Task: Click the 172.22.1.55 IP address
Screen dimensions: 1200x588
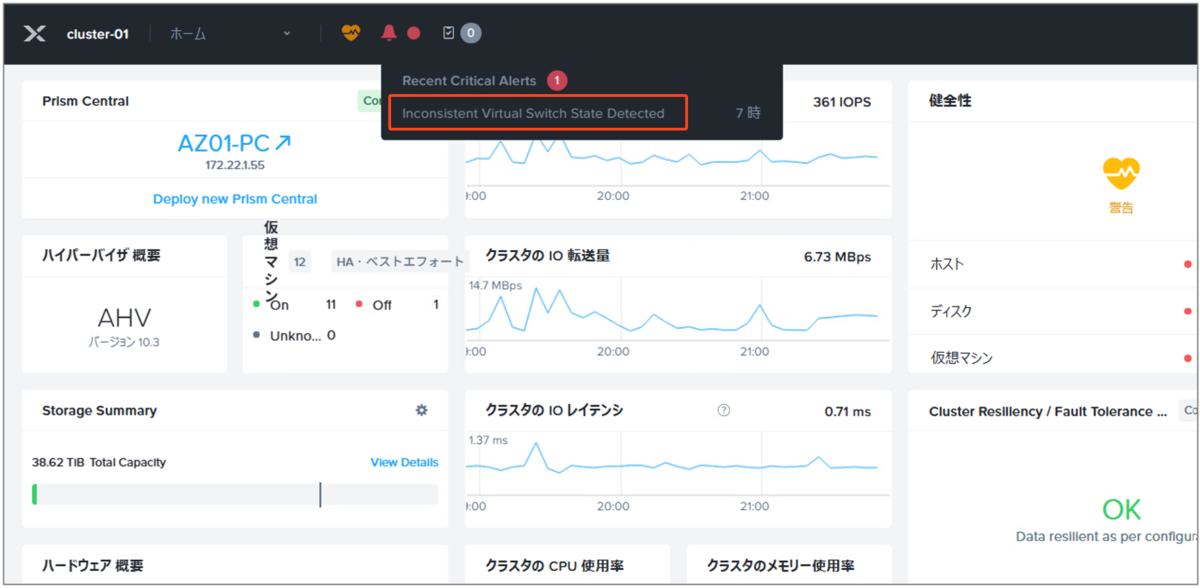Action: coord(235,164)
